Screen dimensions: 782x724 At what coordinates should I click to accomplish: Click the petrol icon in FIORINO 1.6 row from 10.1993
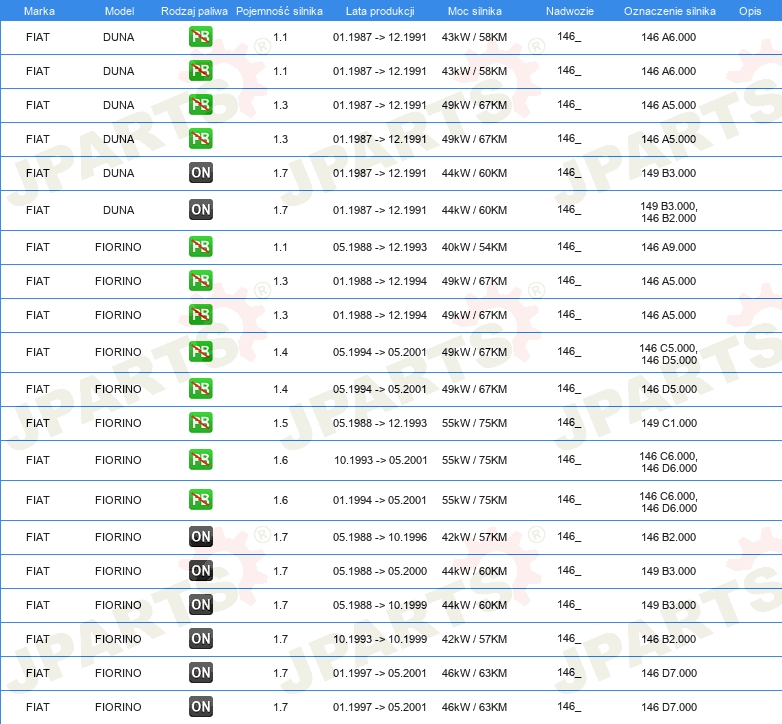coord(201,459)
